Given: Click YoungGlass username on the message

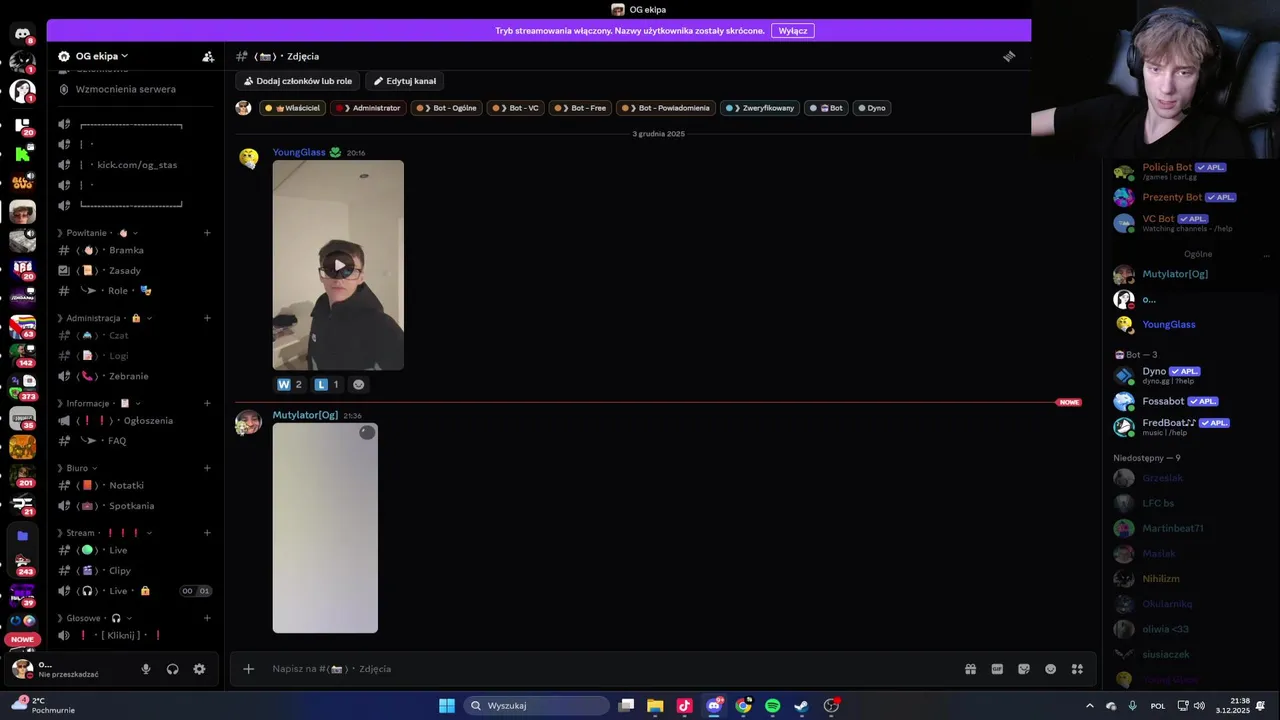Looking at the screenshot, I should click(299, 153).
